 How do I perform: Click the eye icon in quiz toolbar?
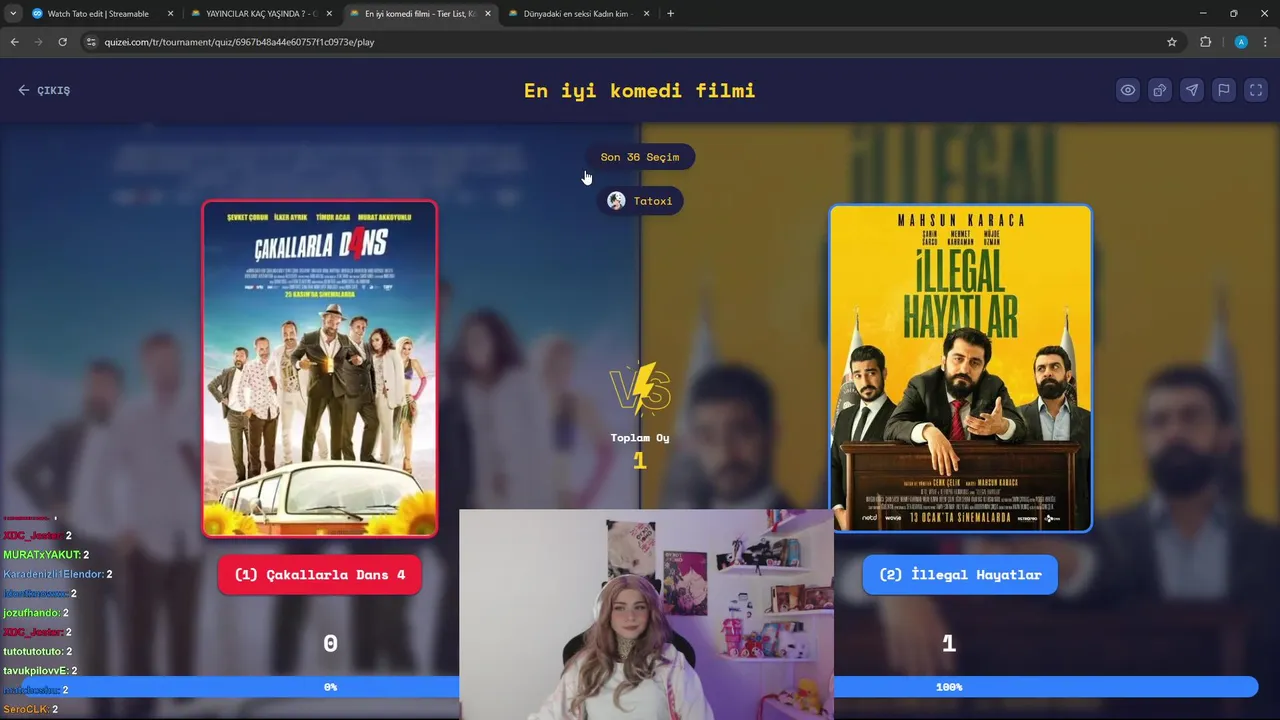(x=1128, y=90)
